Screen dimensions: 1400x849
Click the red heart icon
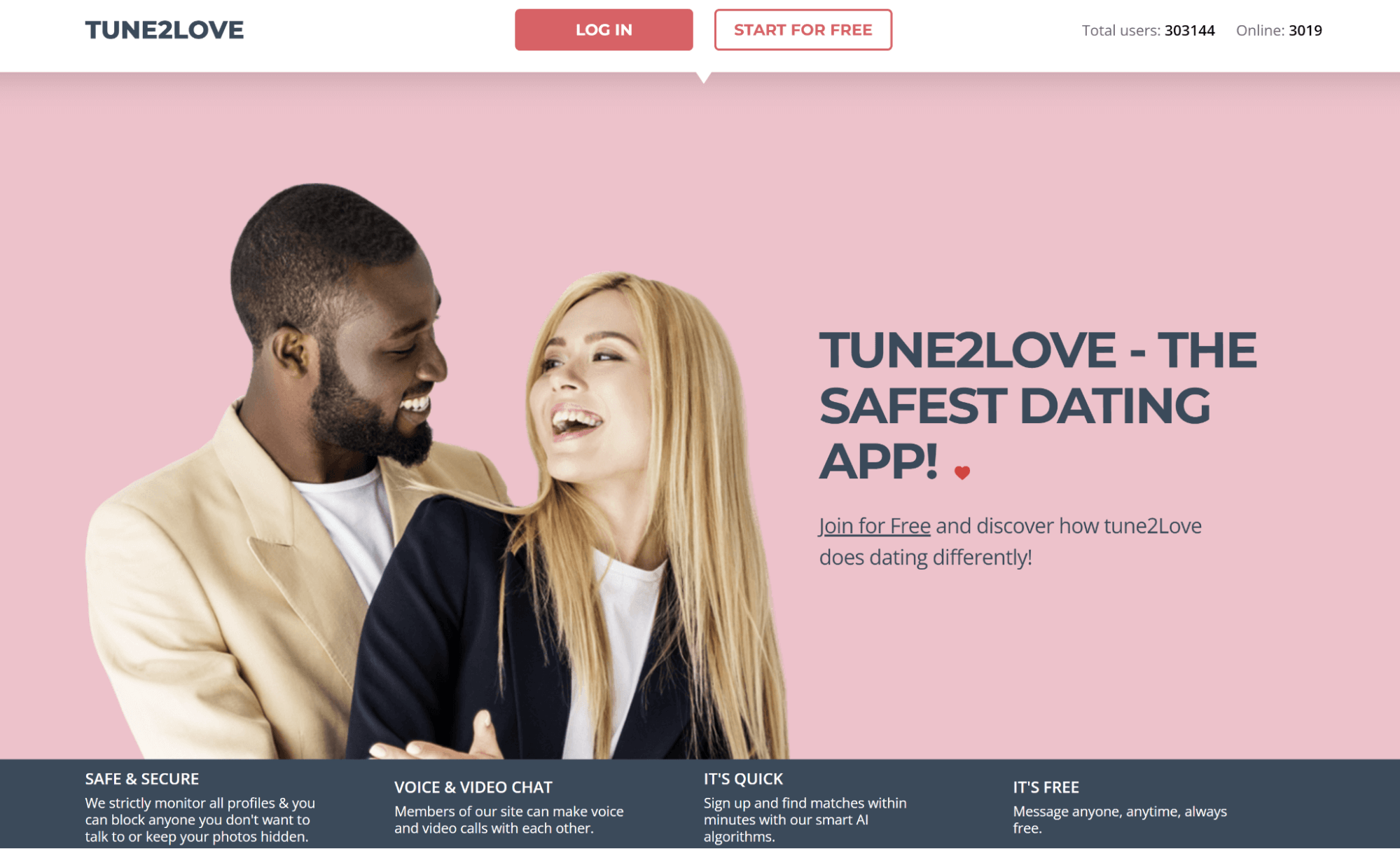click(x=962, y=473)
